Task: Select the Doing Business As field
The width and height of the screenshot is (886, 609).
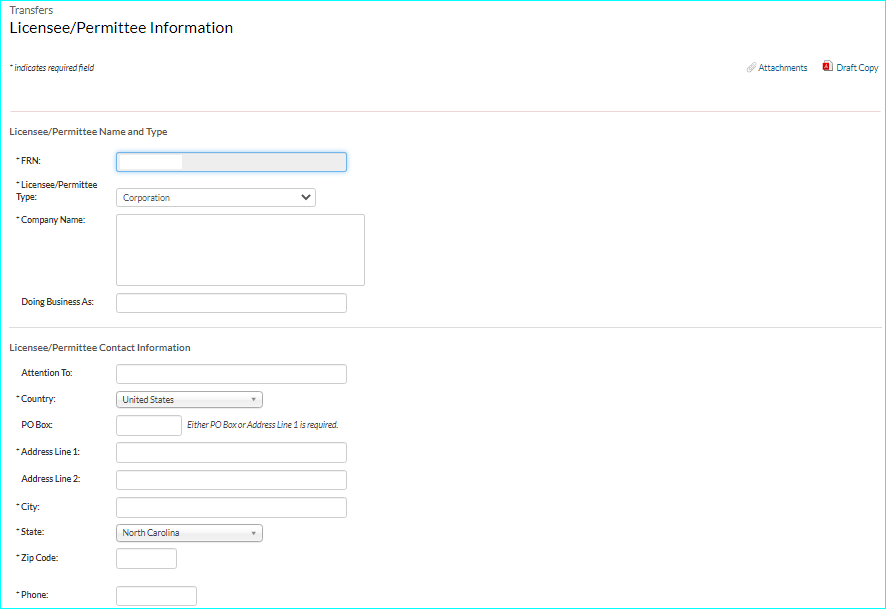Action: (231, 303)
